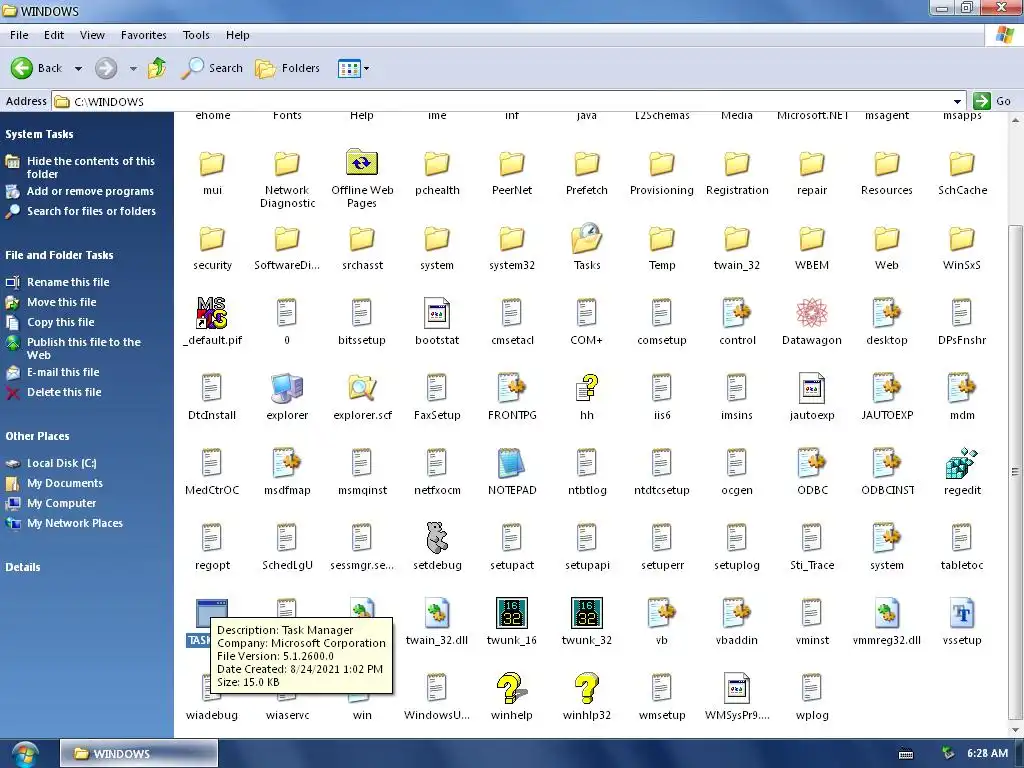Open the Edit menu

54,35
